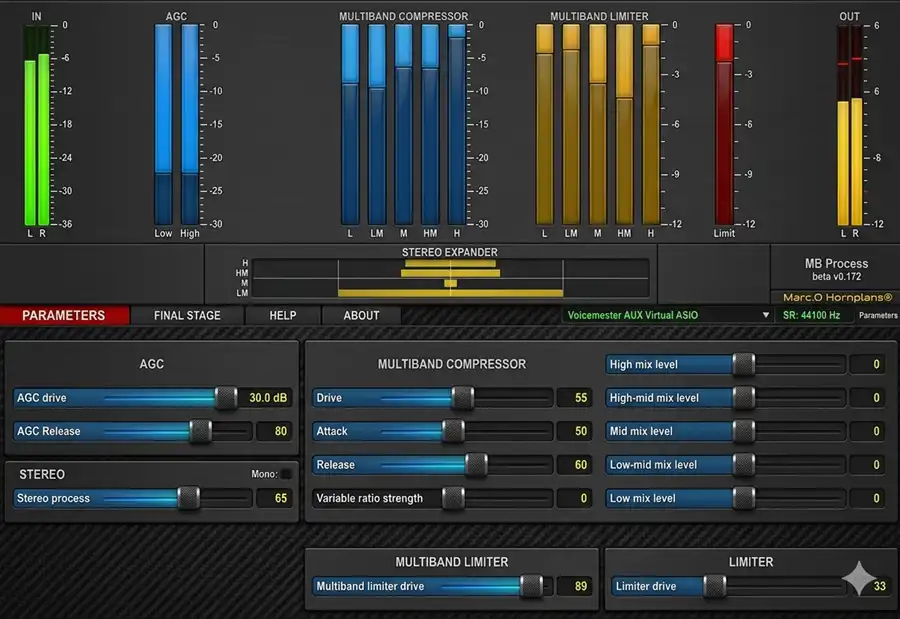Click the Multiband limiter drive slider knob

pos(532,586)
